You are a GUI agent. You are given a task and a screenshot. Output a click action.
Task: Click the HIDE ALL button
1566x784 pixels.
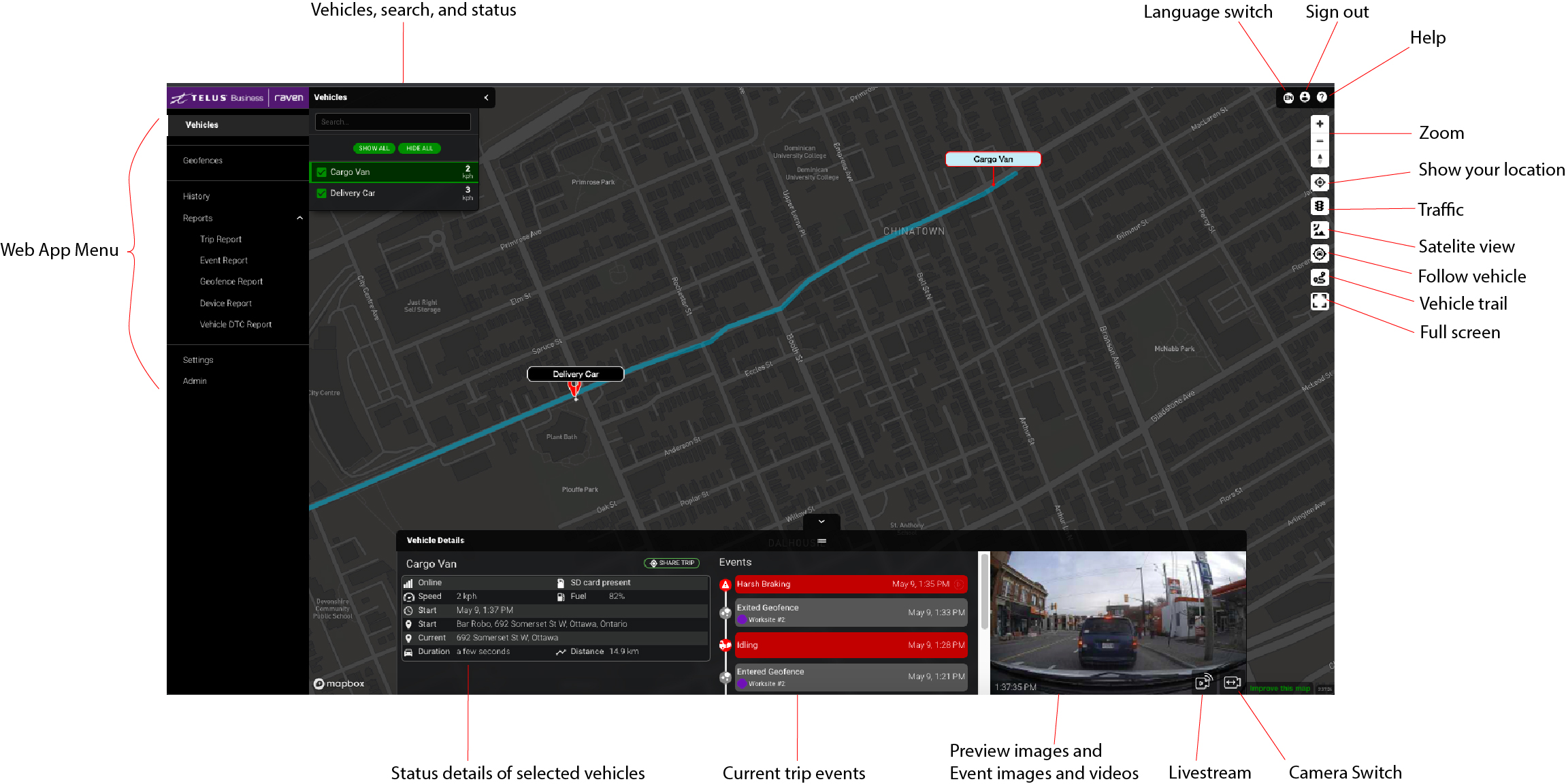pyautogui.click(x=419, y=148)
